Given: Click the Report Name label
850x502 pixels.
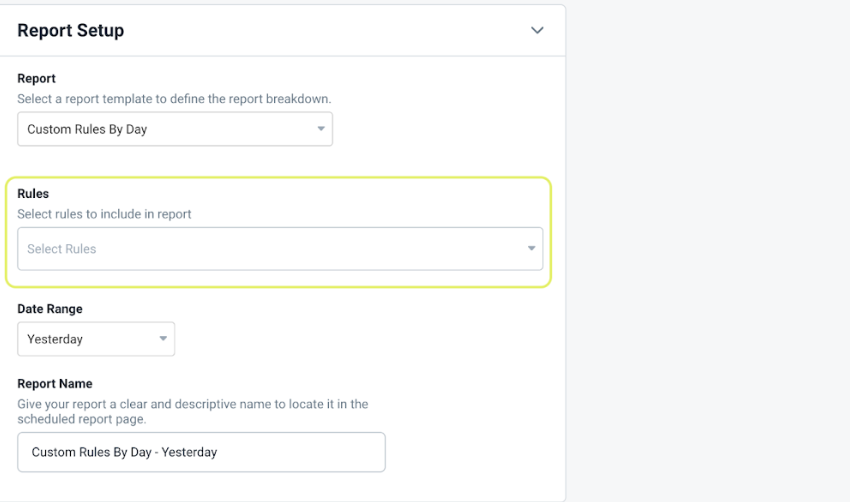Looking at the screenshot, I should (x=55, y=384).
